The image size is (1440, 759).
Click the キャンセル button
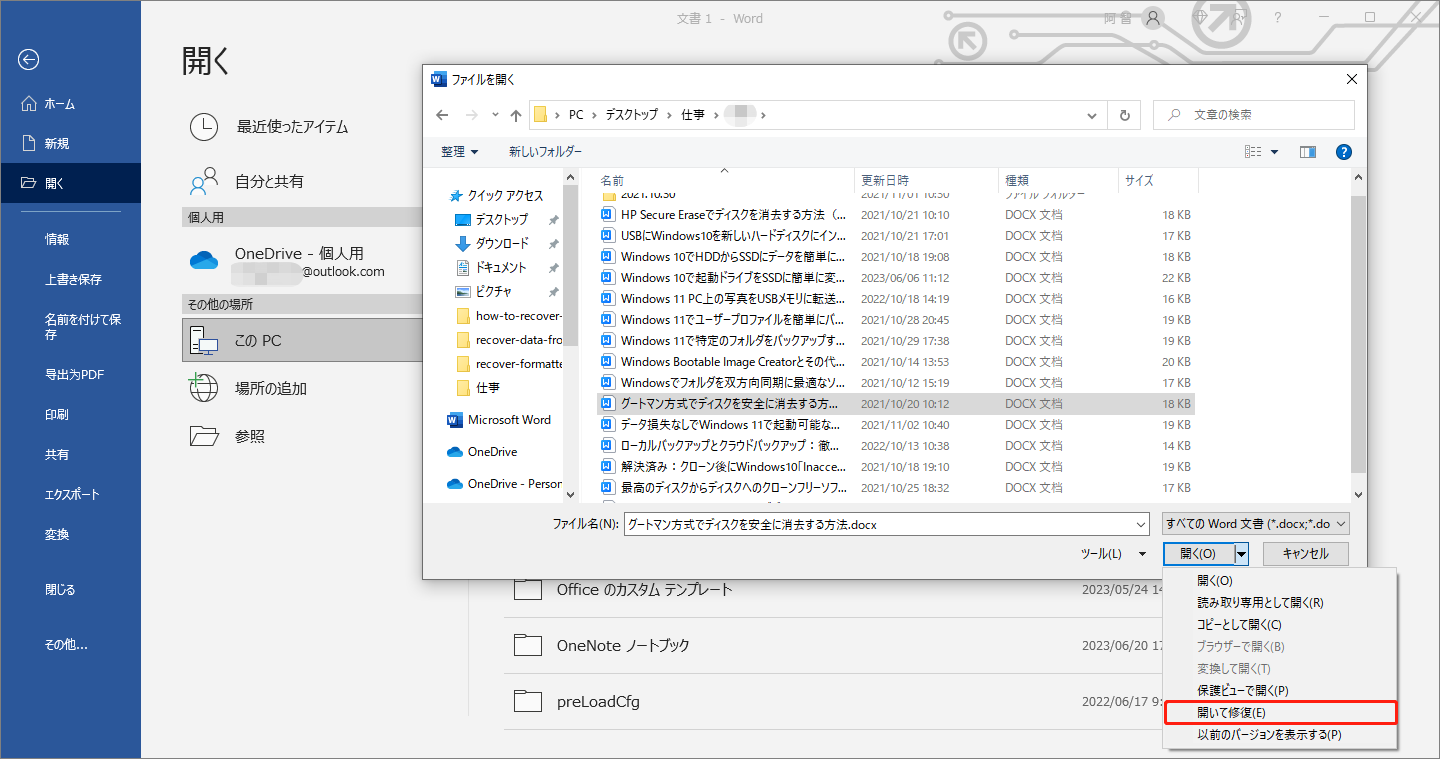pos(1305,553)
